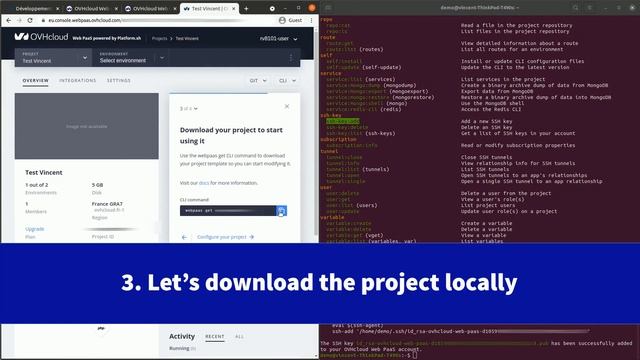Click the '5 GB' disk value
Screen dimensions: 640x360
pyautogui.click(x=98, y=185)
